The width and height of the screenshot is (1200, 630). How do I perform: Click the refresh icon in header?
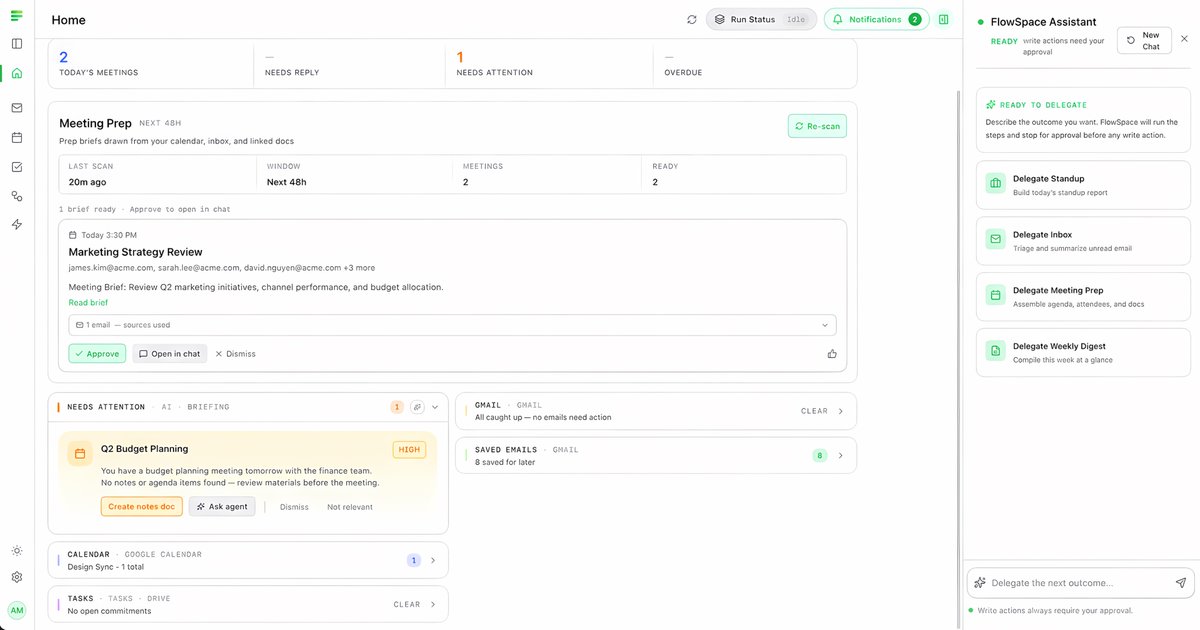[692, 19]
